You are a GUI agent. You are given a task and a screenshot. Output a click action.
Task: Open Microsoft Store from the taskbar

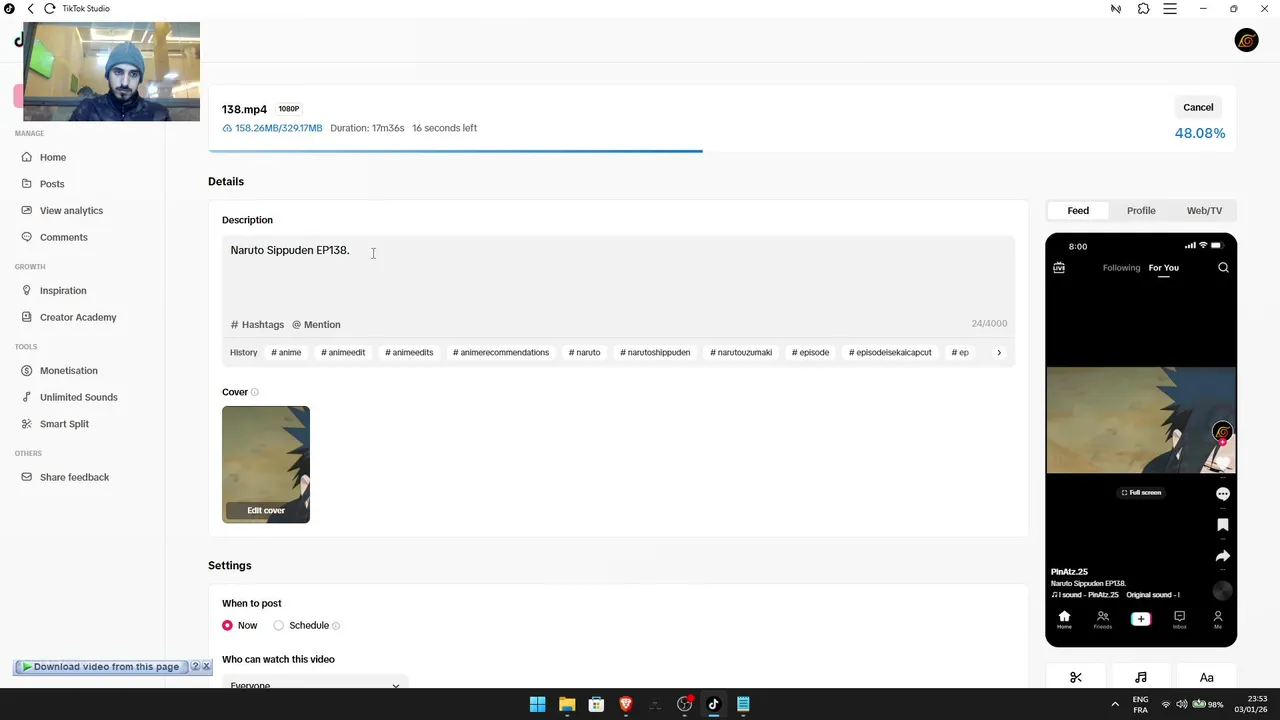[596, 704]
